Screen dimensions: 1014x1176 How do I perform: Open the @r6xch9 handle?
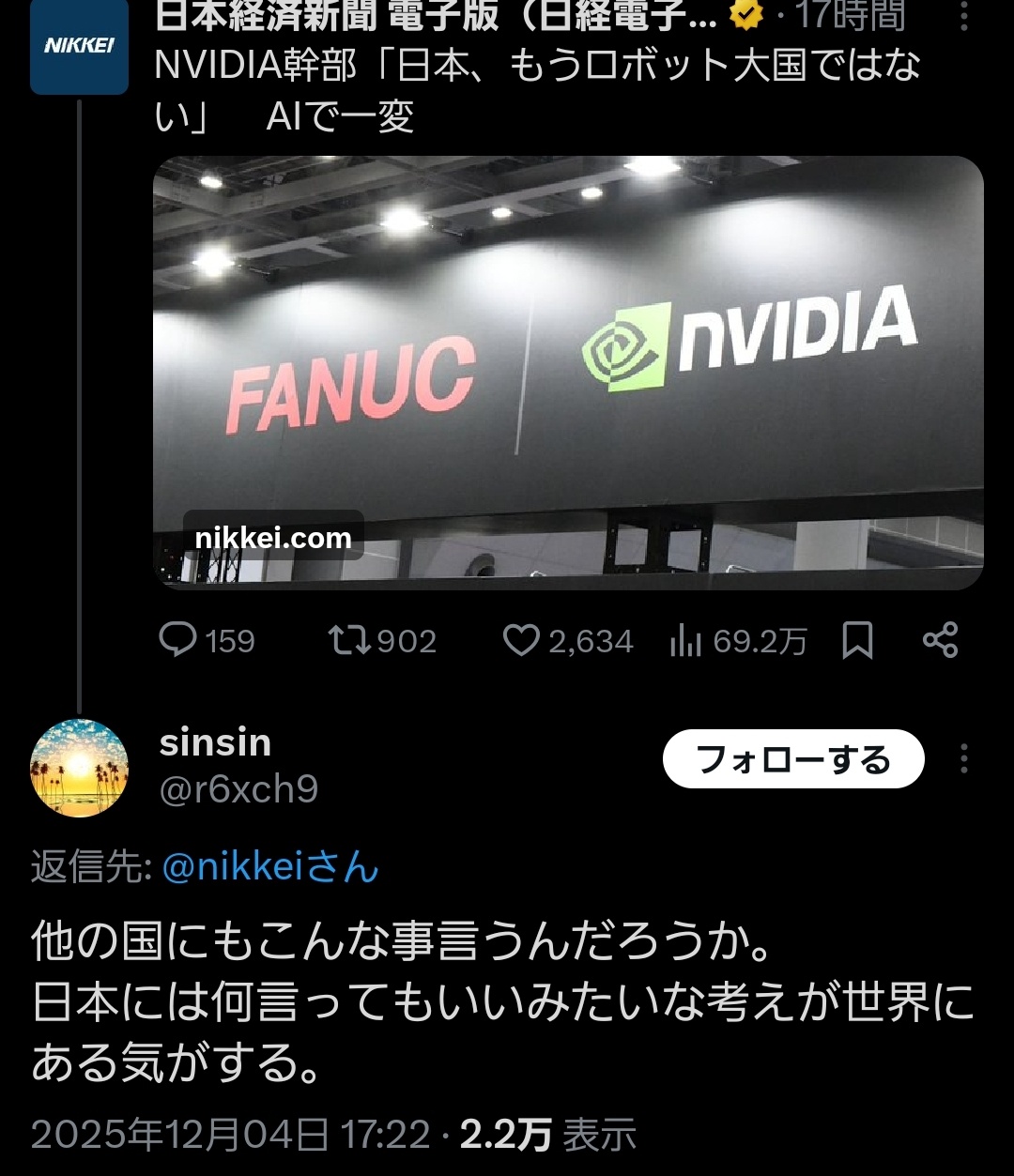click(238, 790)
